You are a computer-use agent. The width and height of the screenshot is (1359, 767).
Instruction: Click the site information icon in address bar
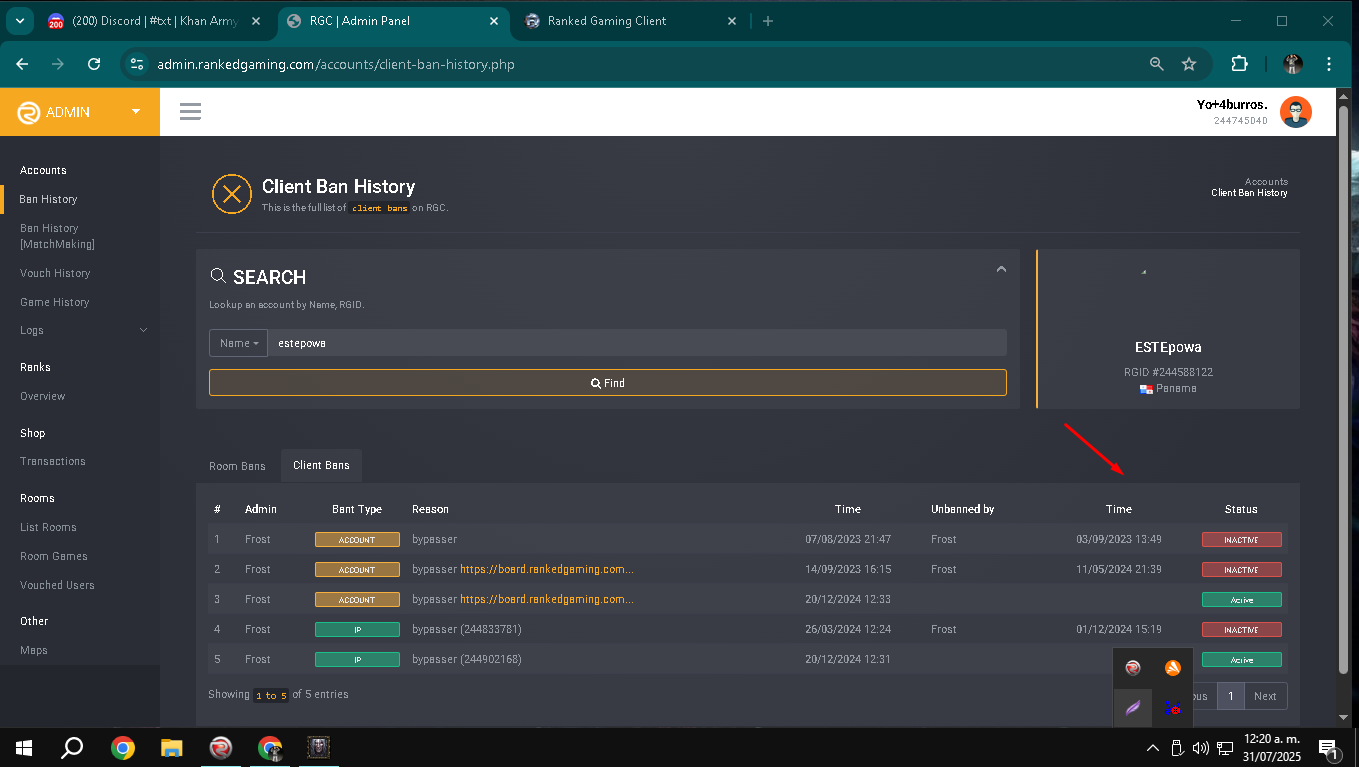point(138,64)
